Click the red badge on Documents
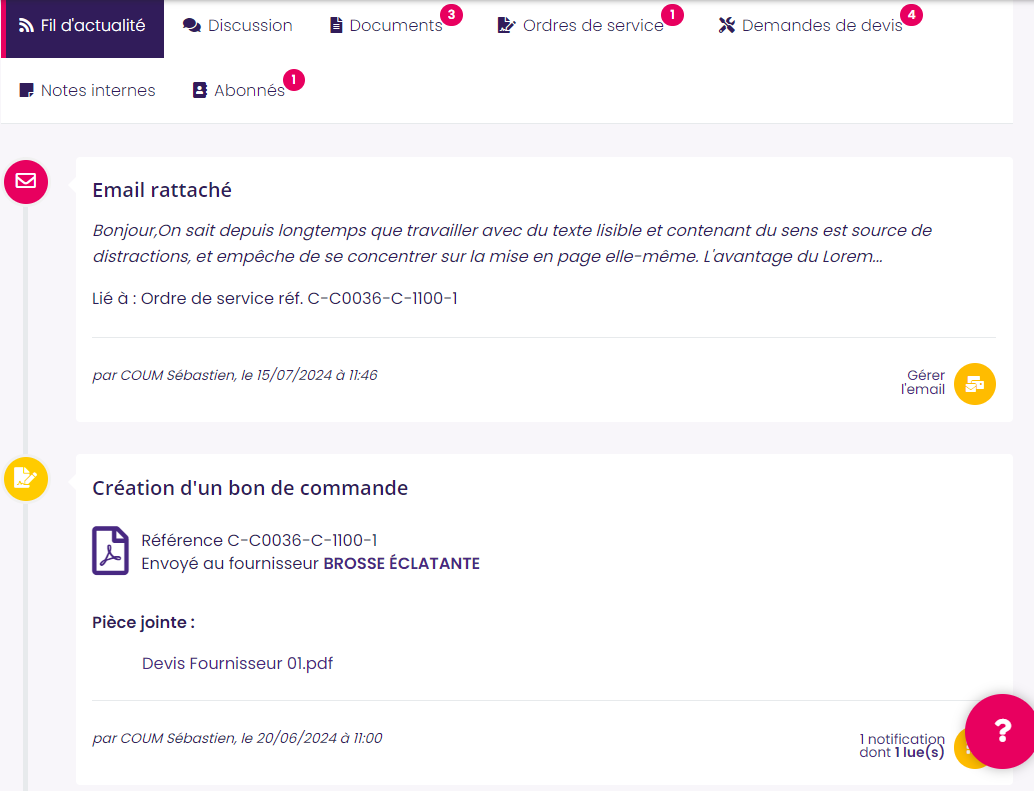Image resolution: width=1034 pixels, height=791 pixels. click(x=452, y=15)
